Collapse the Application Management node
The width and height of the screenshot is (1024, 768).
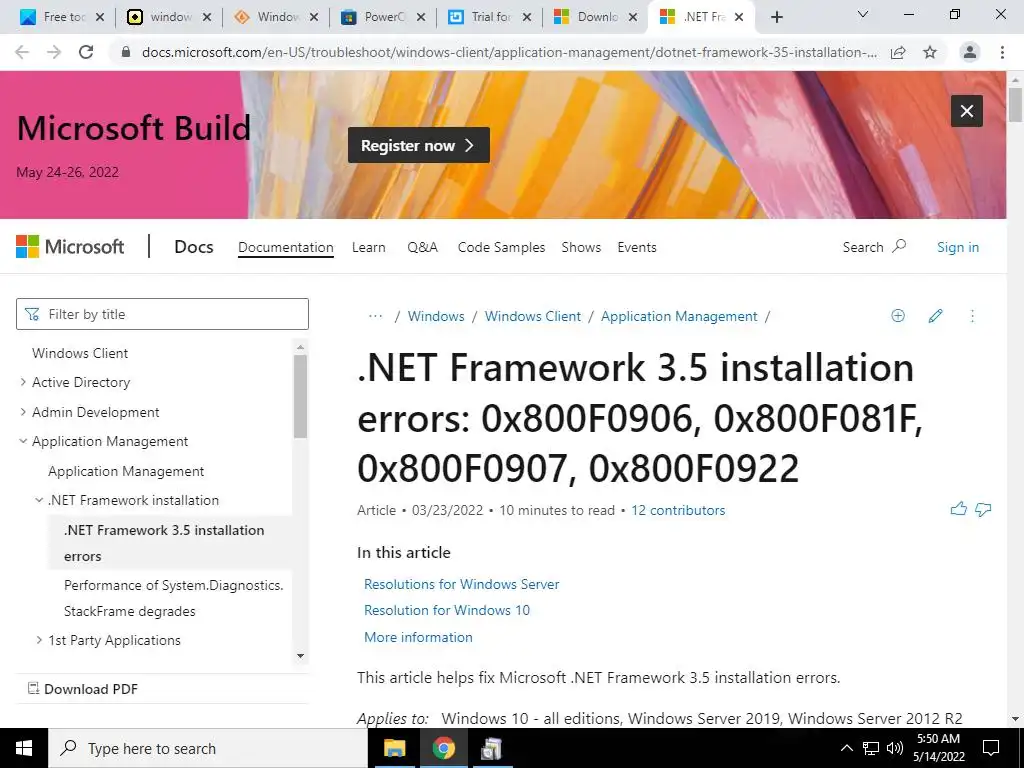(x=23, y=441)
